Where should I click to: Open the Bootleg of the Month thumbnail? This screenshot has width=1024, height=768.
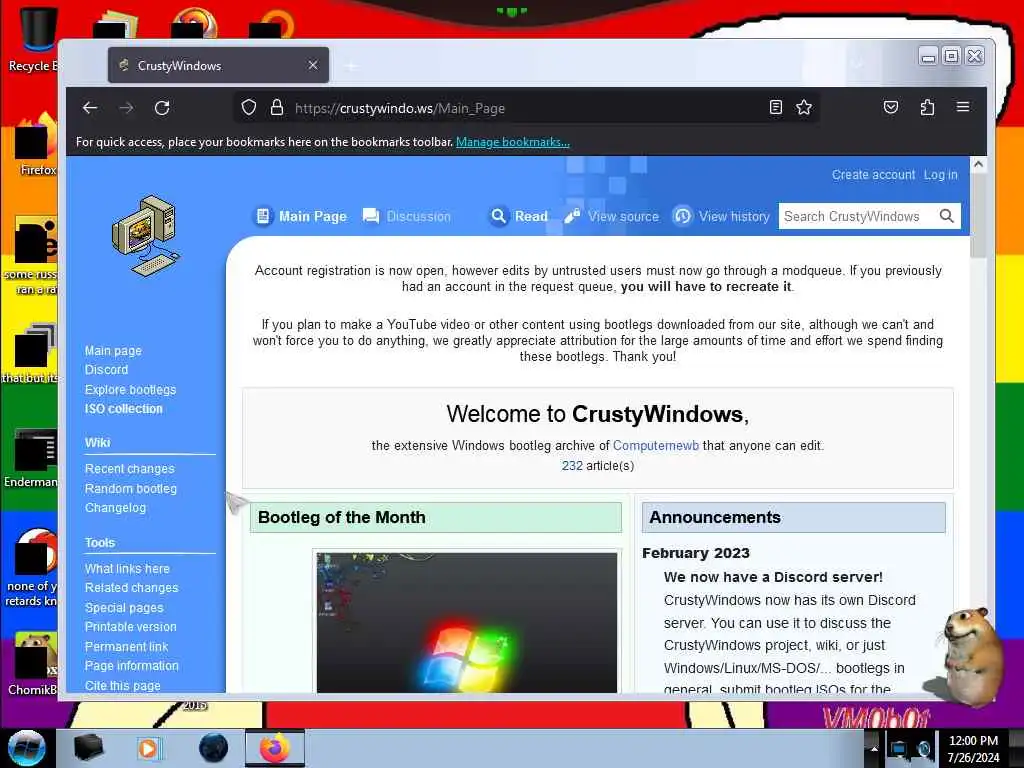pyautogui.click(x=466, y=622)
